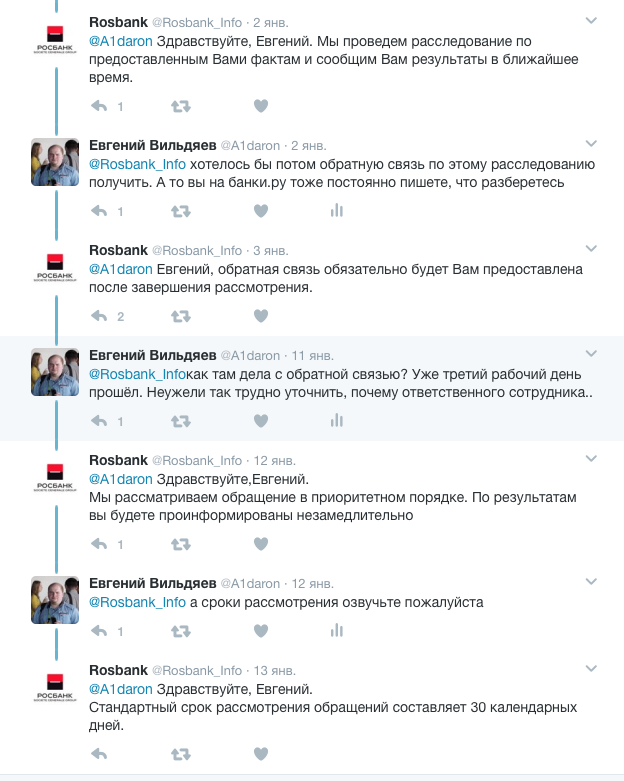Retweet Евгений's 12 Jan tweet
624x781 pixels.
[x=181, y=632]
